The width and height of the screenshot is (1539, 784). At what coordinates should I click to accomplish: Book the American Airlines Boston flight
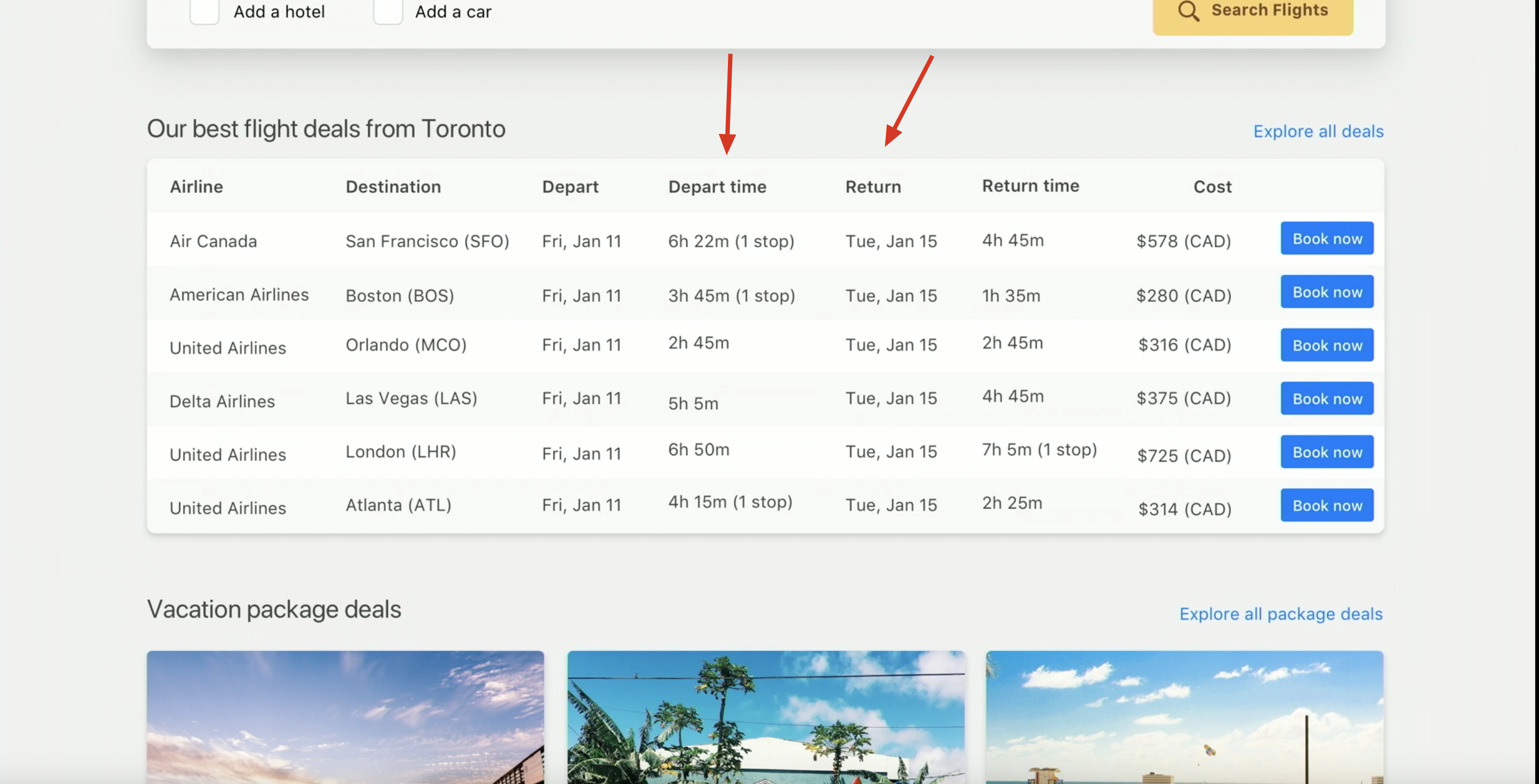1326,292
